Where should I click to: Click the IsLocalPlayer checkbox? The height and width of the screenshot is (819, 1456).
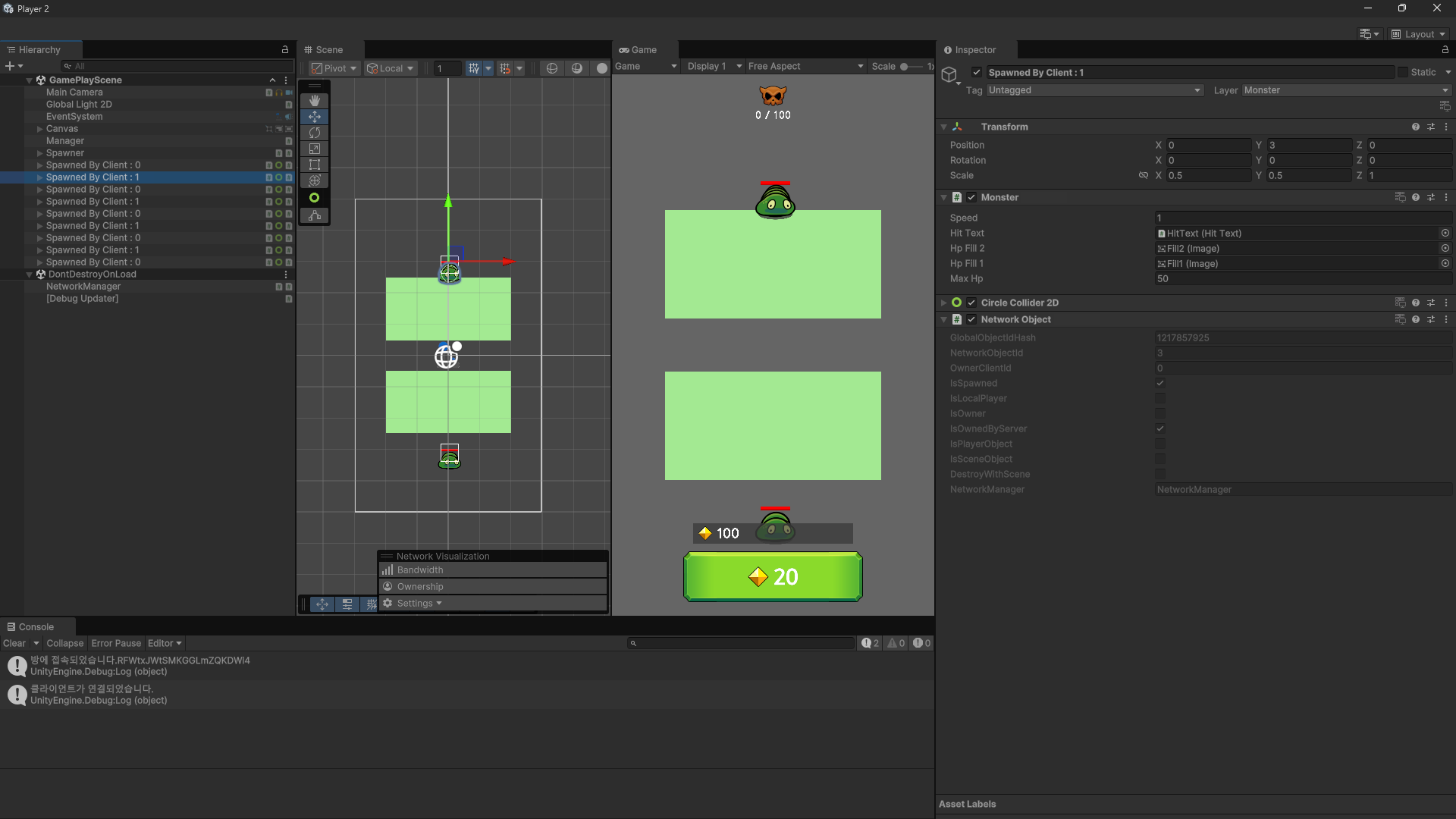pos(1160,399)
